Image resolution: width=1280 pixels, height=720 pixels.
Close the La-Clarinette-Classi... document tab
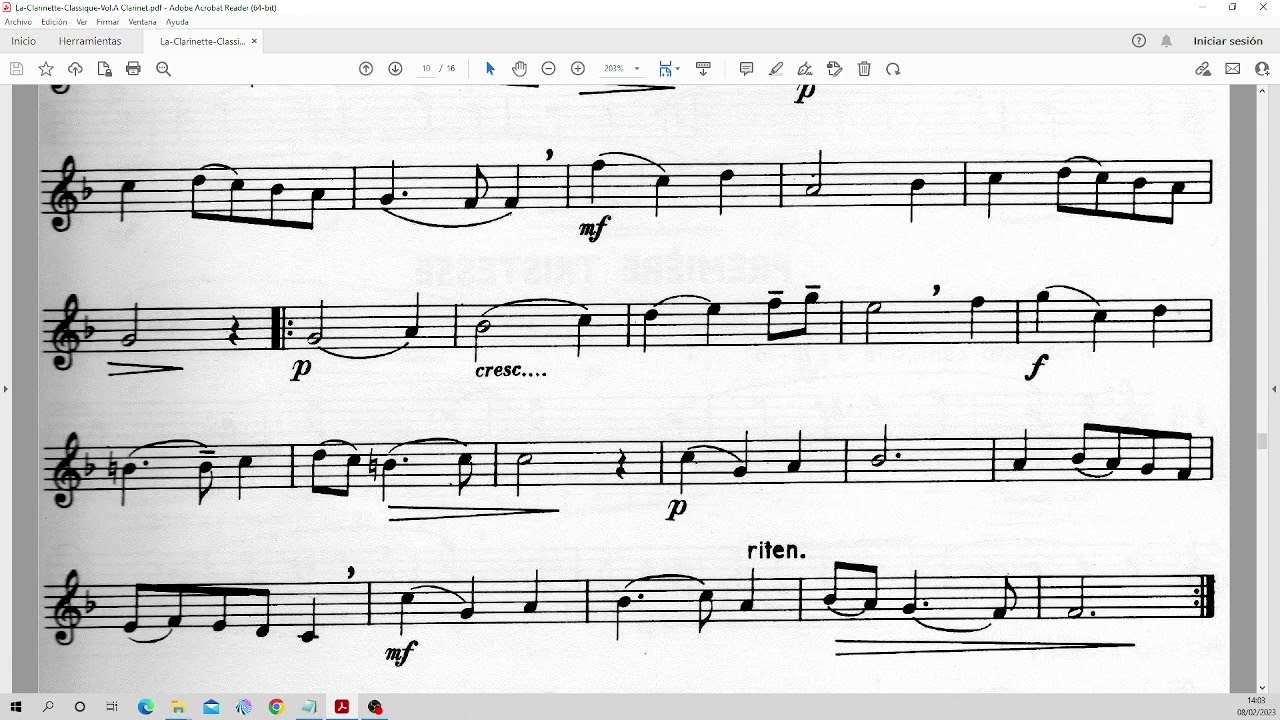(x=254, y=41)
